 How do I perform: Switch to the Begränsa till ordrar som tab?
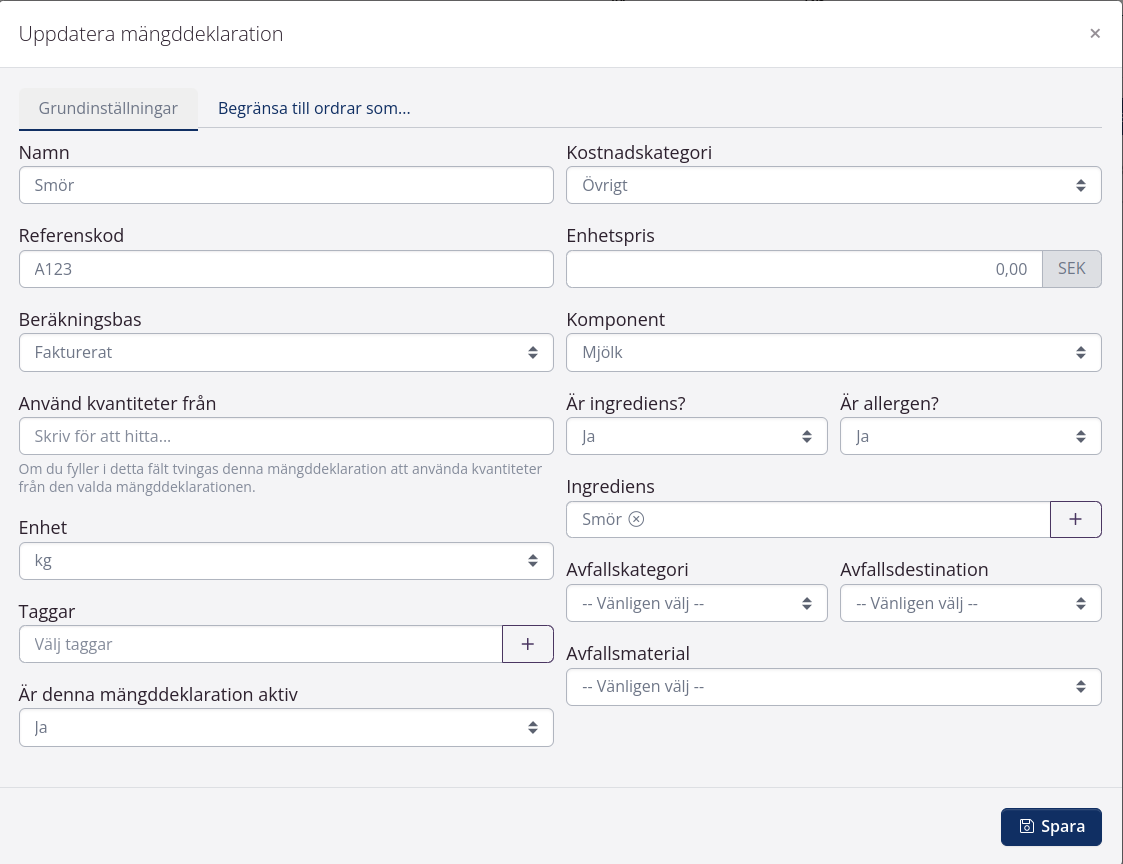[x=313, y=108]
